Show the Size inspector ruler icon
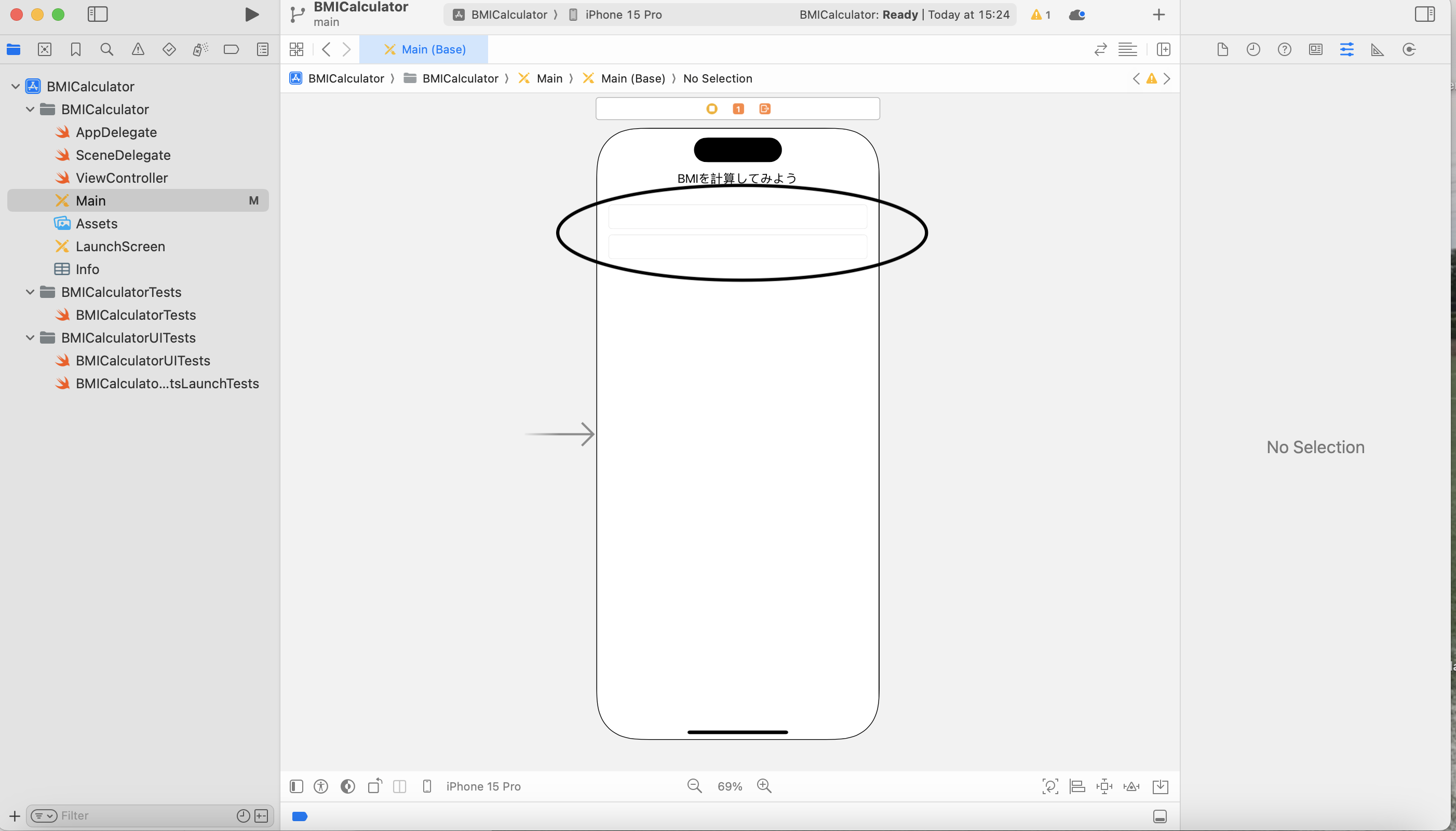 [x=1377, y=50]
